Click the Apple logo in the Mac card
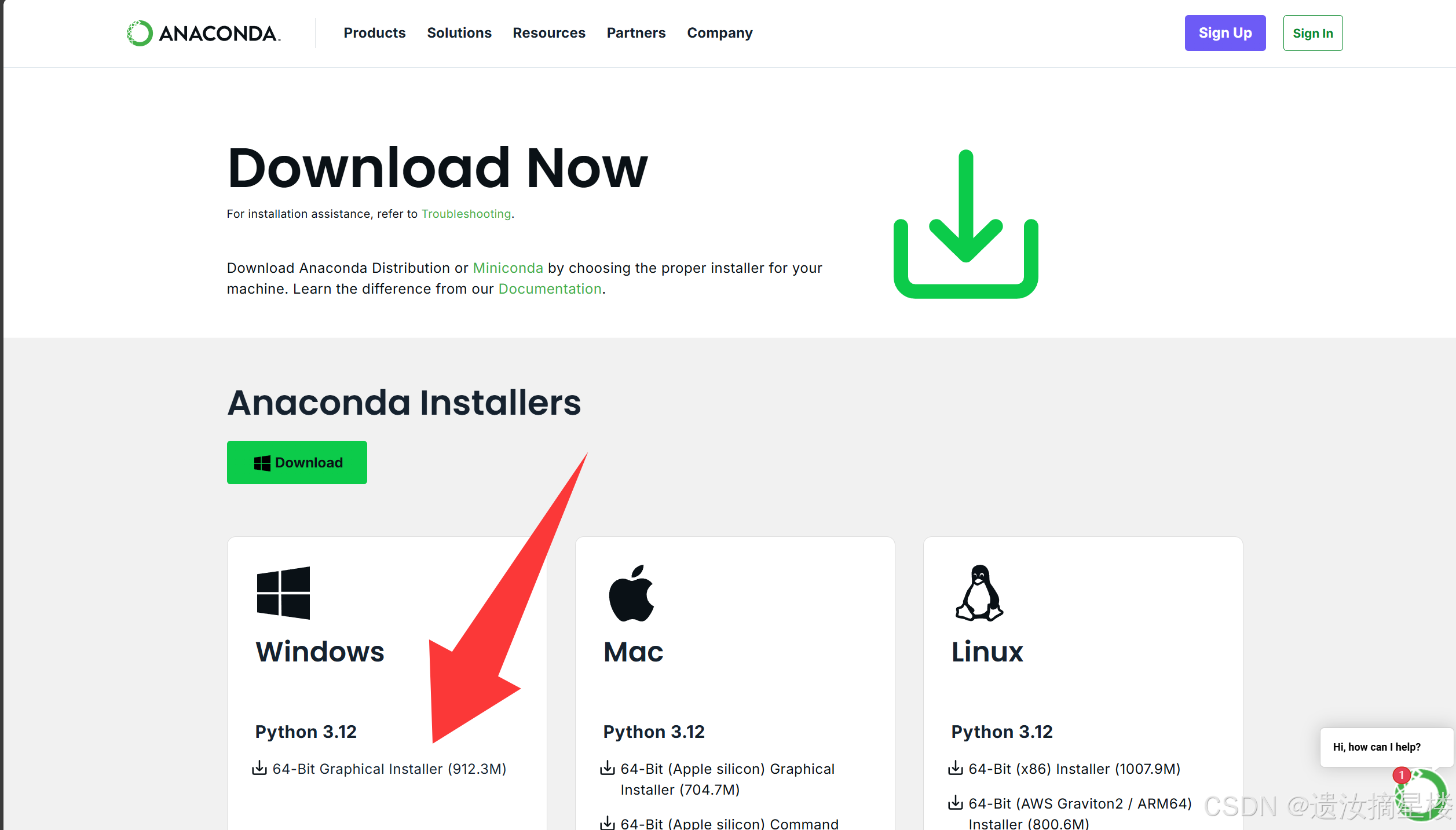Viewport: 1456px width, 830px height. 631,593
